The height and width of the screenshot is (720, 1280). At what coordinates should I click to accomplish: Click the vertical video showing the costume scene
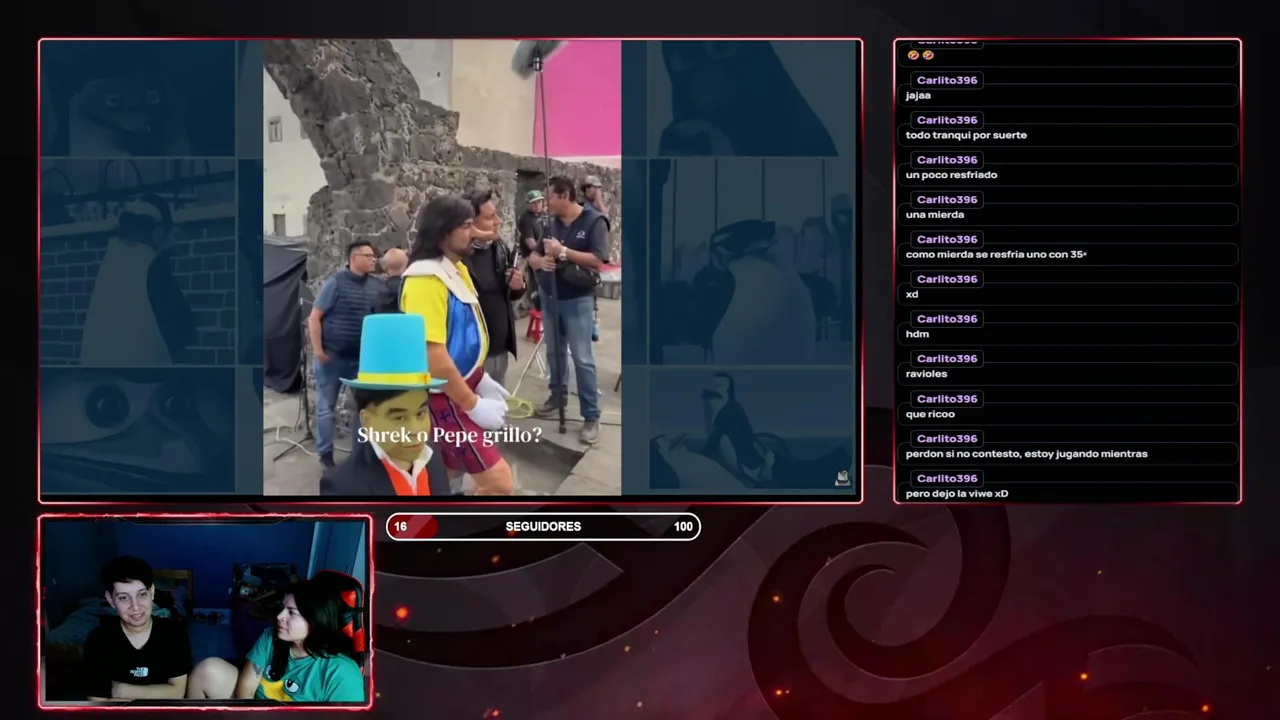pos(442,268)
